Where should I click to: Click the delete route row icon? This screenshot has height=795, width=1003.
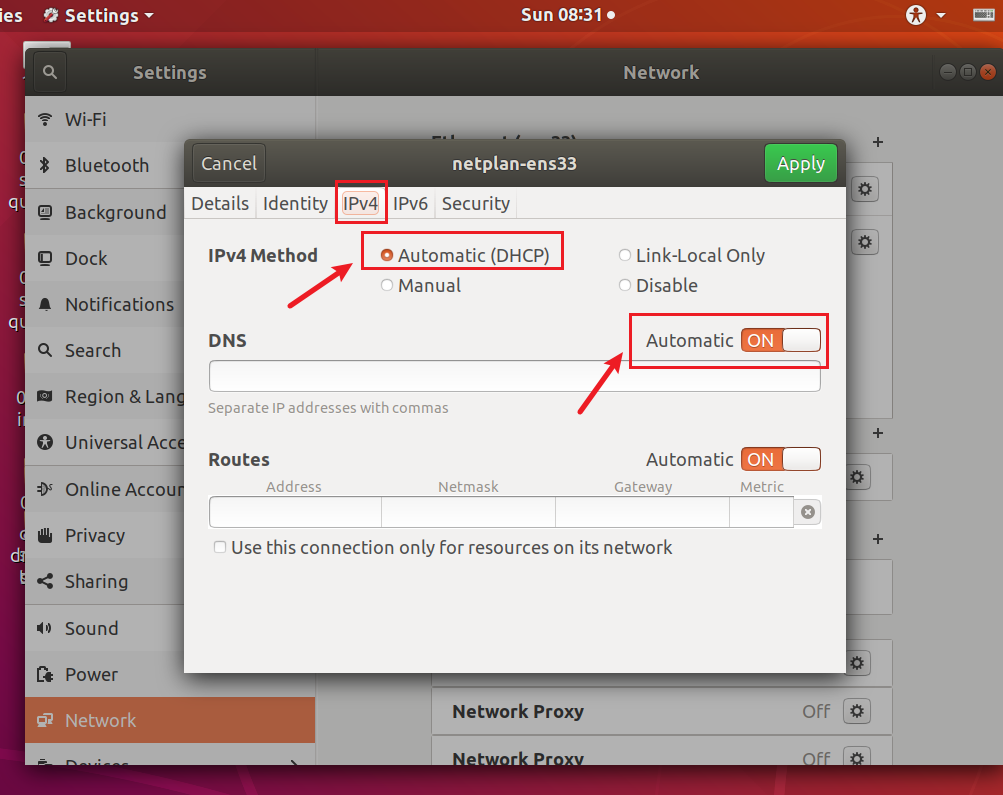(x=808, y=512)
